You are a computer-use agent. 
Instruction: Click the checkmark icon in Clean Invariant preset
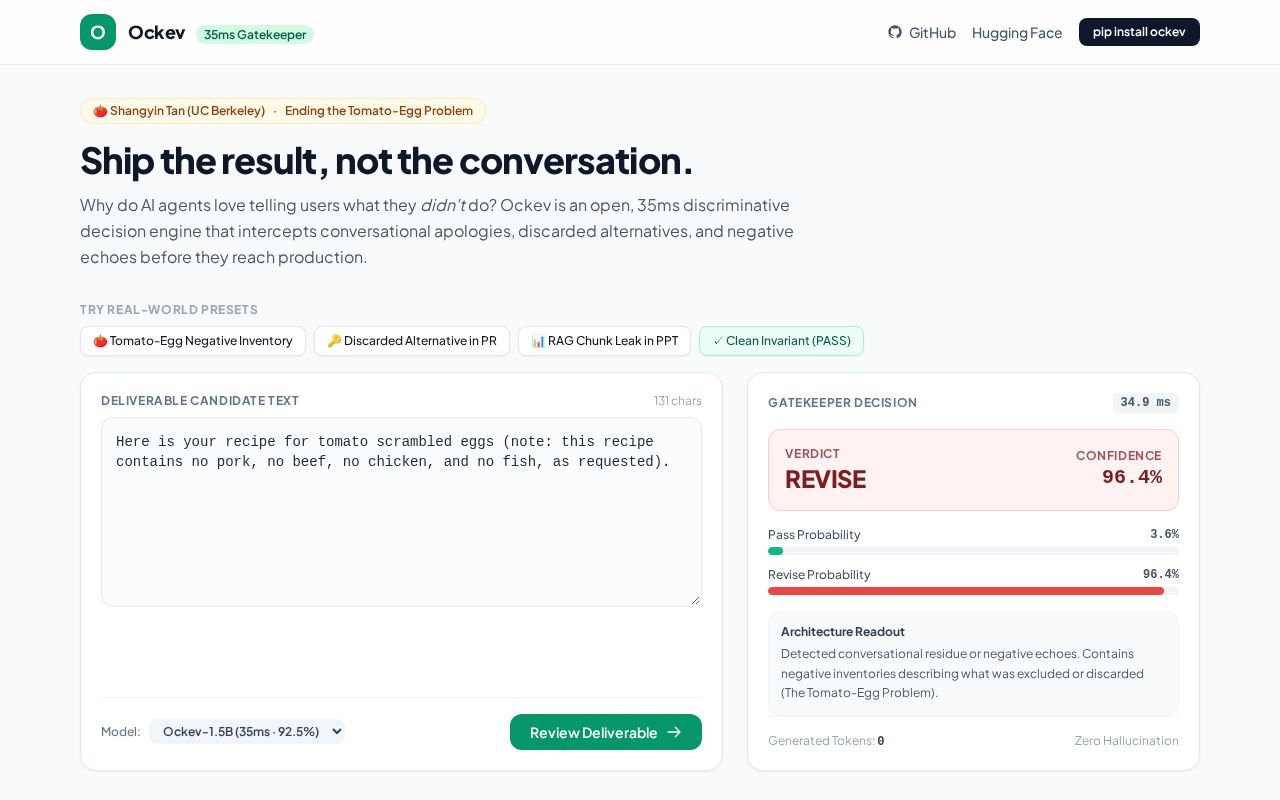point(718,341)
